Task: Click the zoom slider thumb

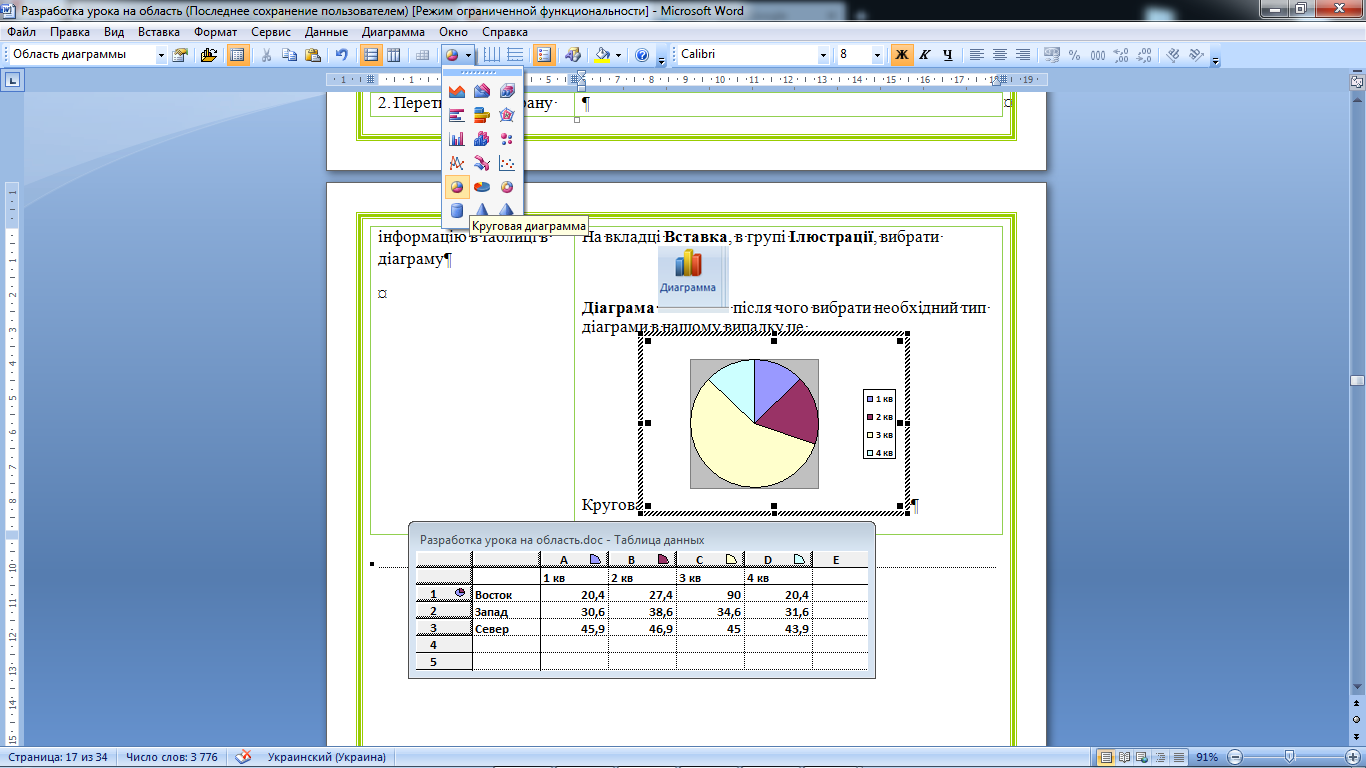Action: pyautogui.click(x=1290, y=757)
